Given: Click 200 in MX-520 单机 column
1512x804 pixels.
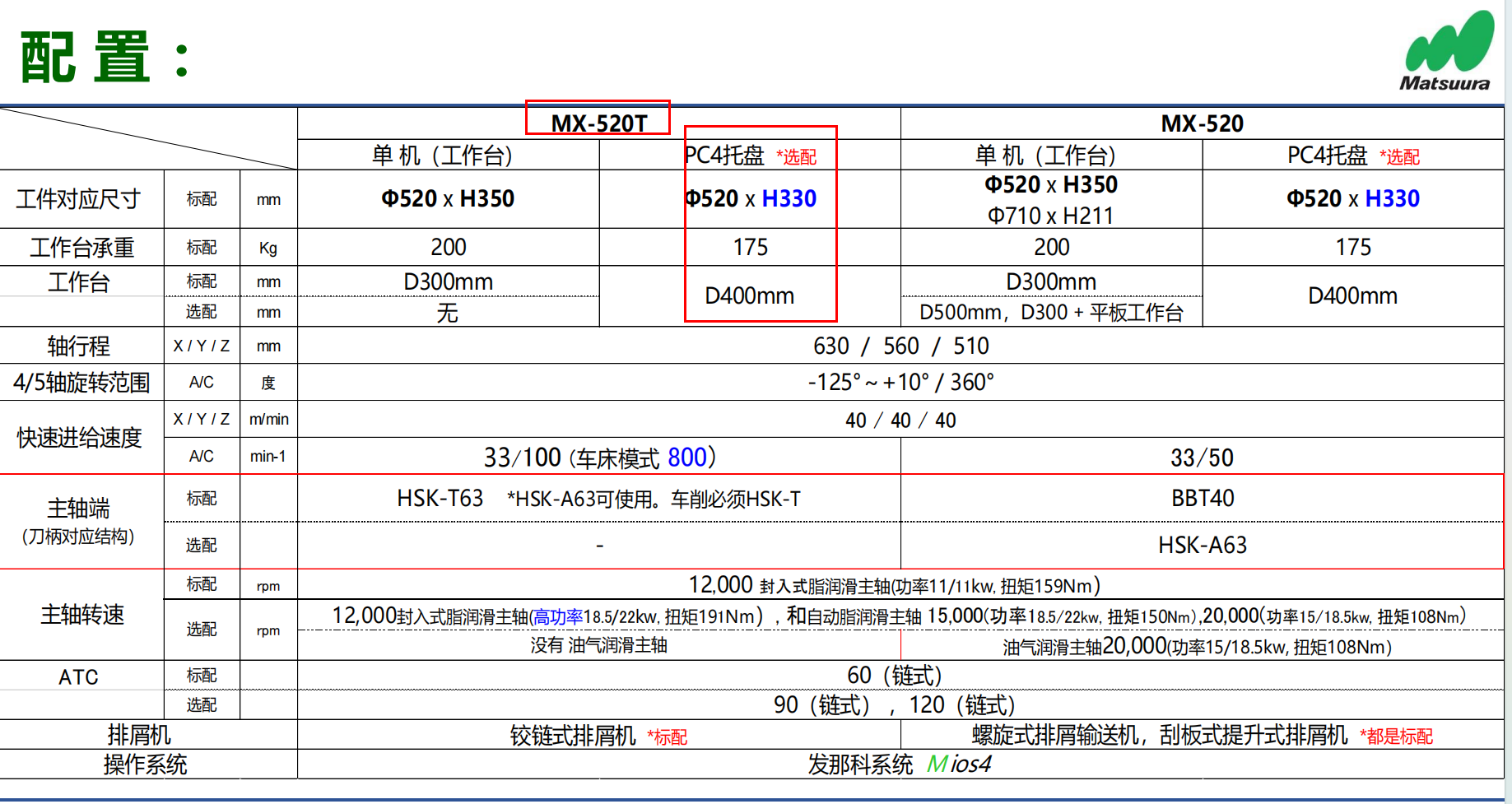Looking at the screenshot, I should click(x=1052, y=247).
